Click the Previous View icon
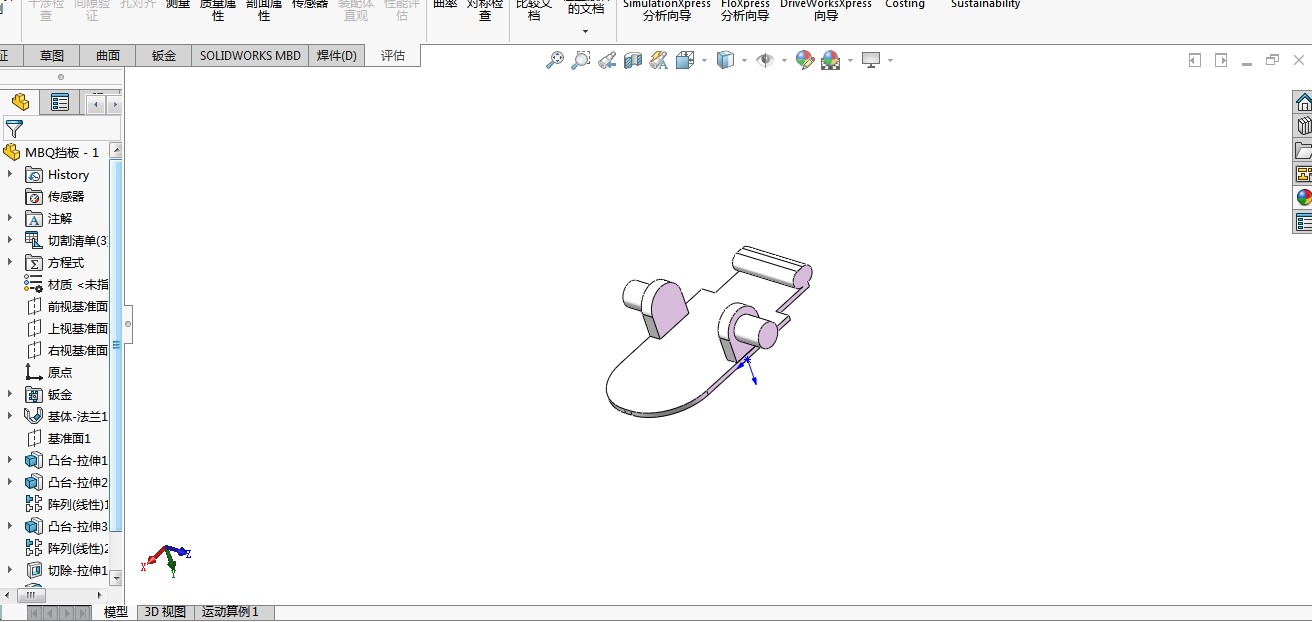1312x622 pixels. [x=607, y=61]
